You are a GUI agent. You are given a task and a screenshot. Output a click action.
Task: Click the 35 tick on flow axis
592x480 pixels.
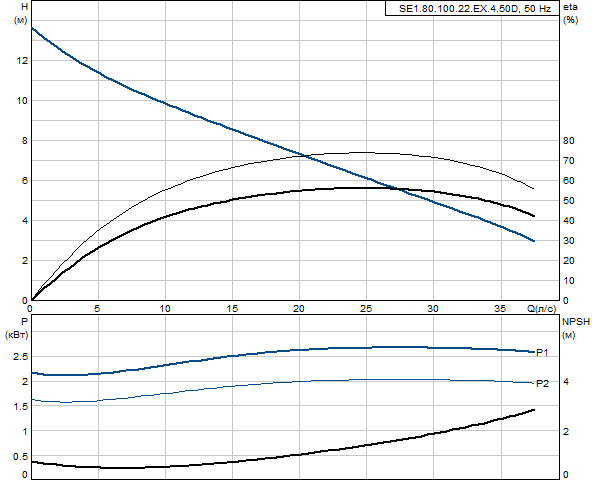(x=500, y=309)
